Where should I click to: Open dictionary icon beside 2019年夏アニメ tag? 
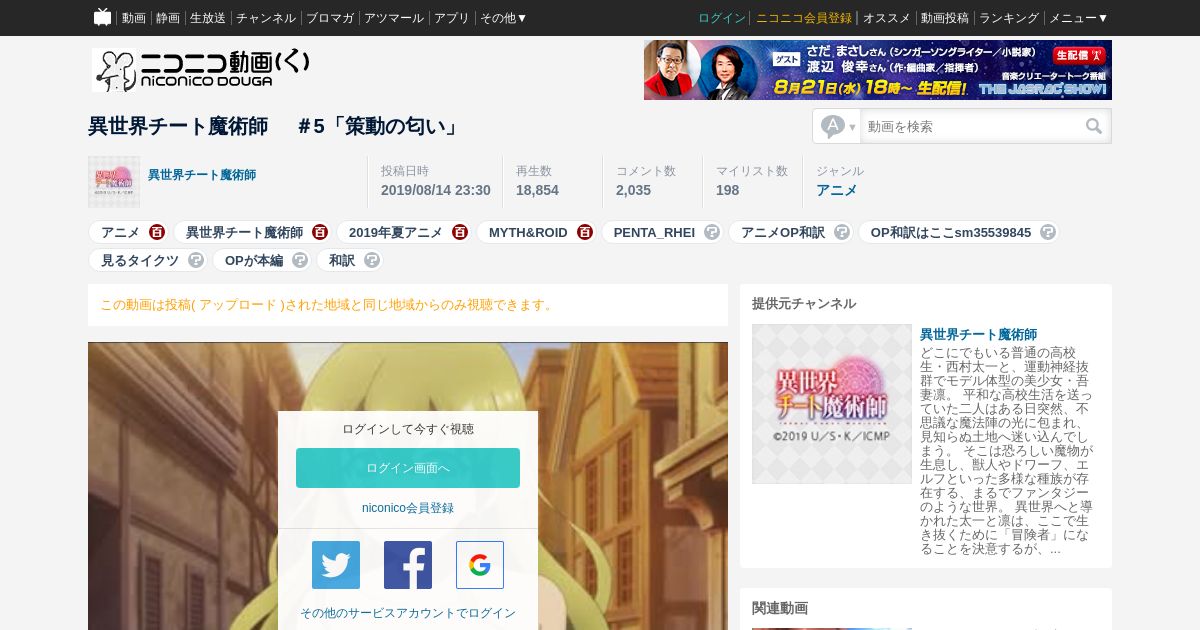tap(460, 232)
